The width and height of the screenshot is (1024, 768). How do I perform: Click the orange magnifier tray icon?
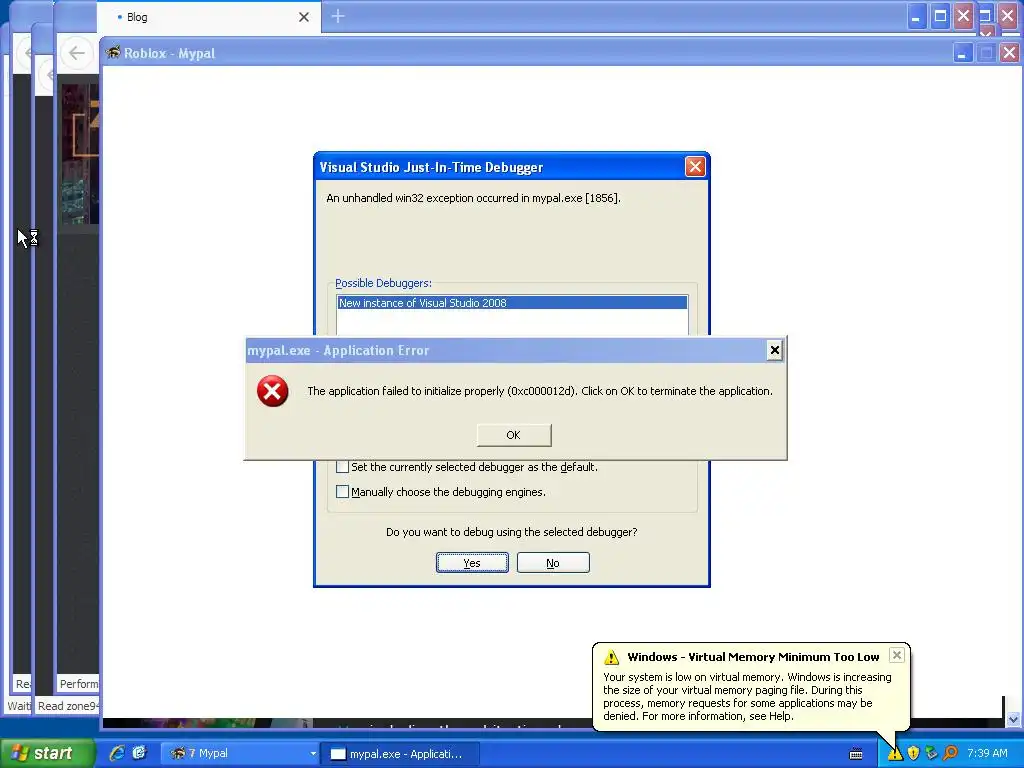click(x=951, y=754)
